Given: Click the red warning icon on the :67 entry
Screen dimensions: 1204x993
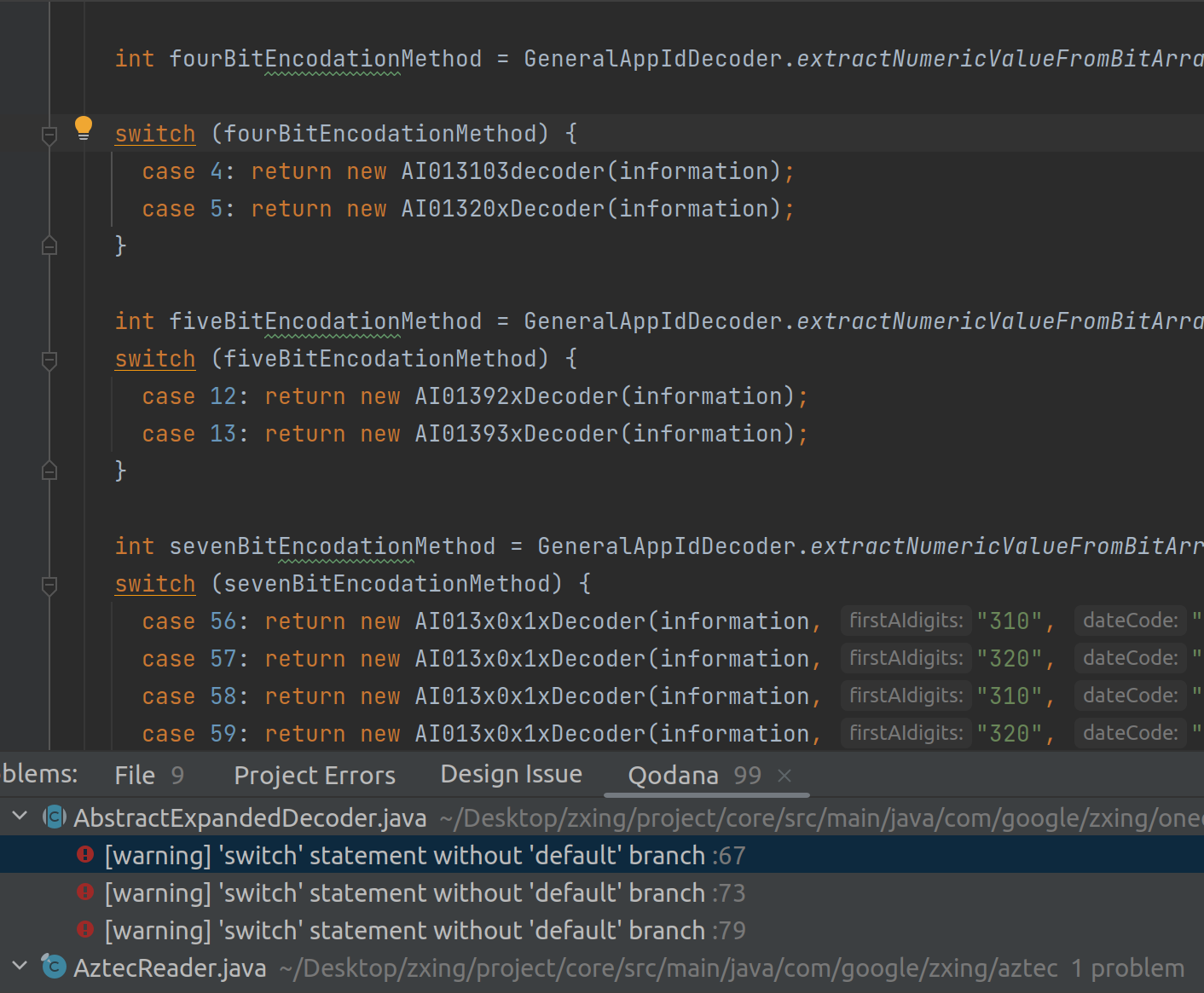Looking at the screenshot, I should 84,854.
